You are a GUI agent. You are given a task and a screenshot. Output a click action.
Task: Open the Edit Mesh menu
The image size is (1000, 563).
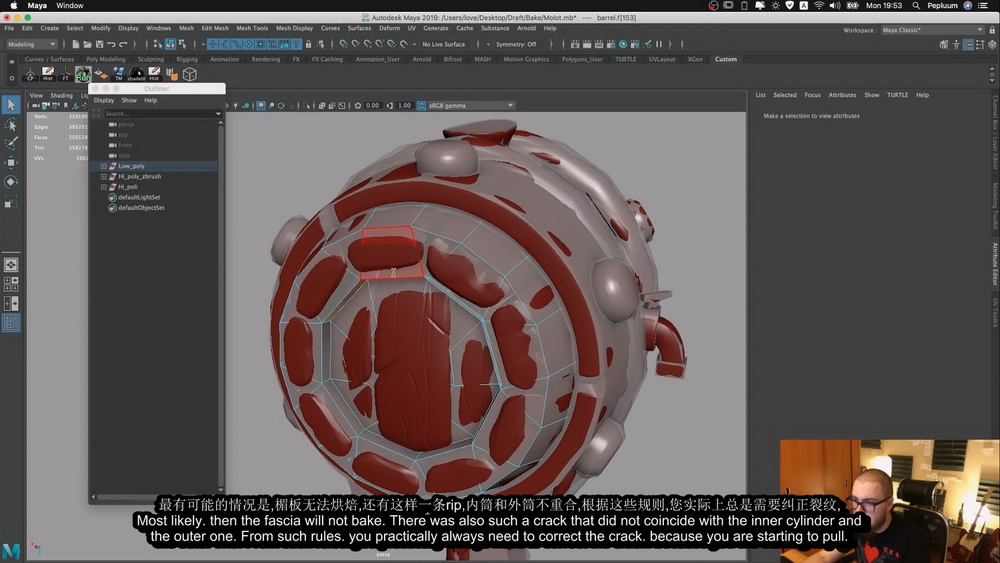tap(215, 28)
